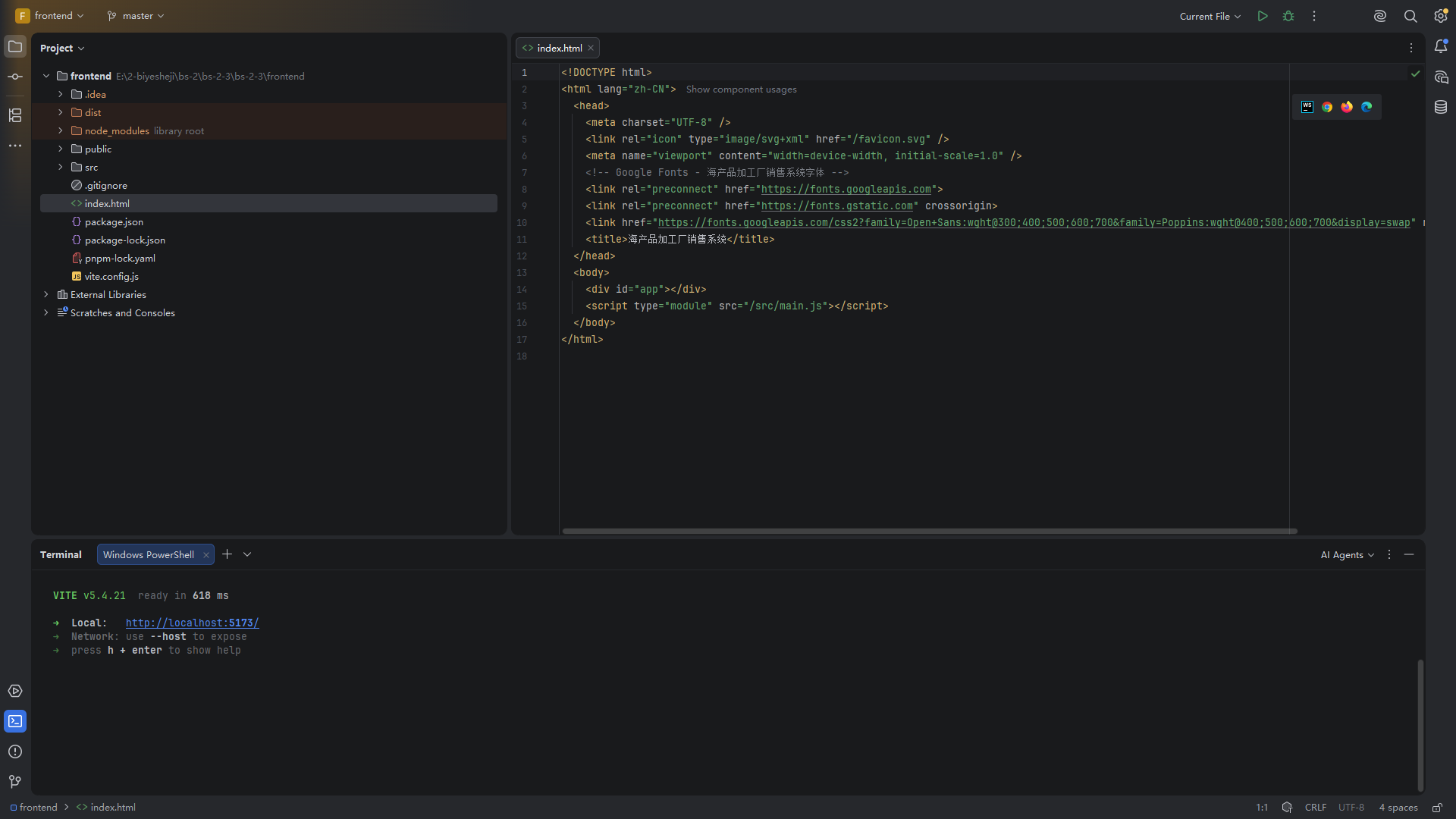Viewport: 1456px width, 819px height.
Task: Expand External Libraries
Action: coord(46,294)
